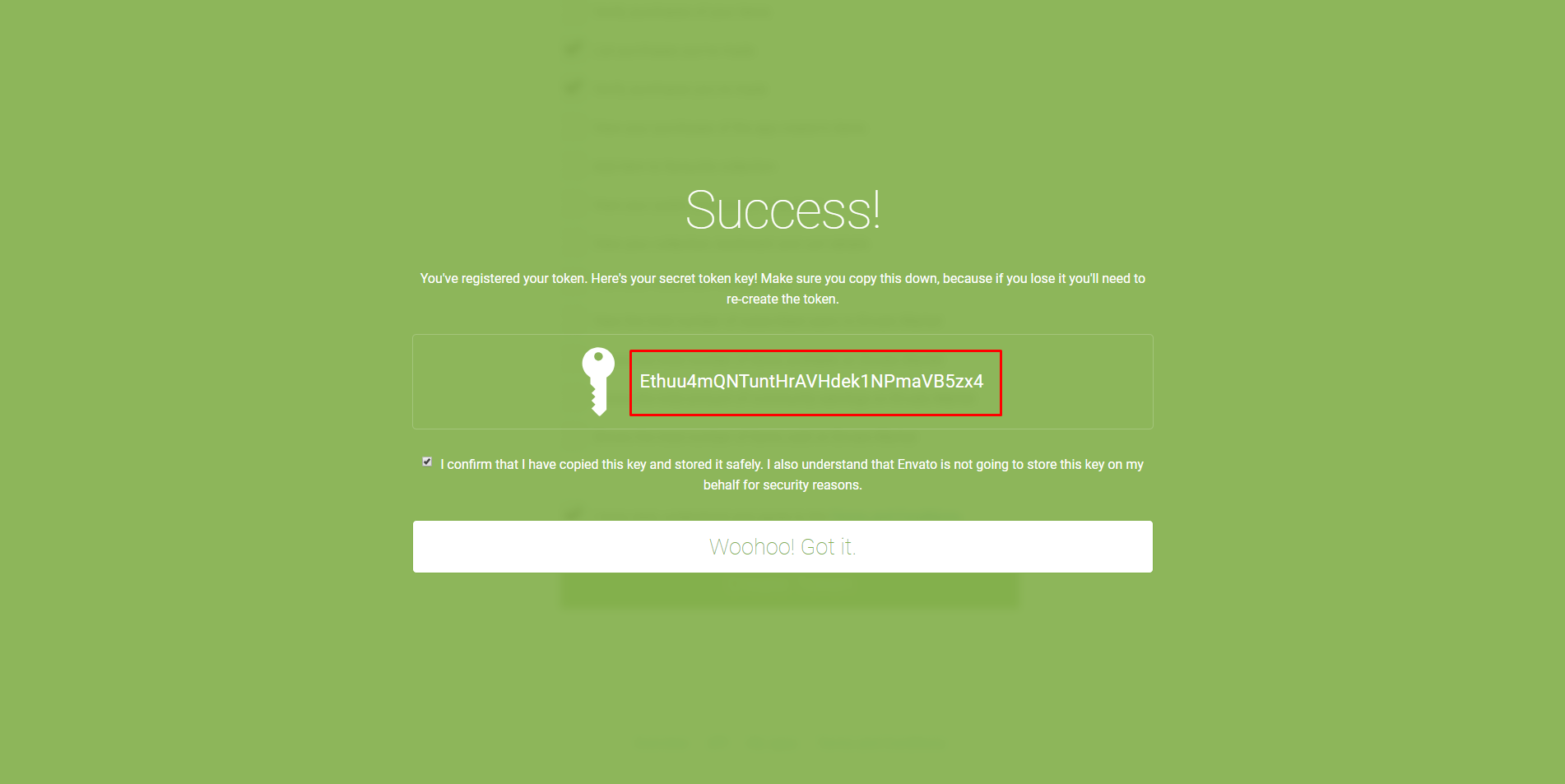Click the blurred checkmark just above the white button
This screenshot has width=1565, height=784.
[573, 514]
